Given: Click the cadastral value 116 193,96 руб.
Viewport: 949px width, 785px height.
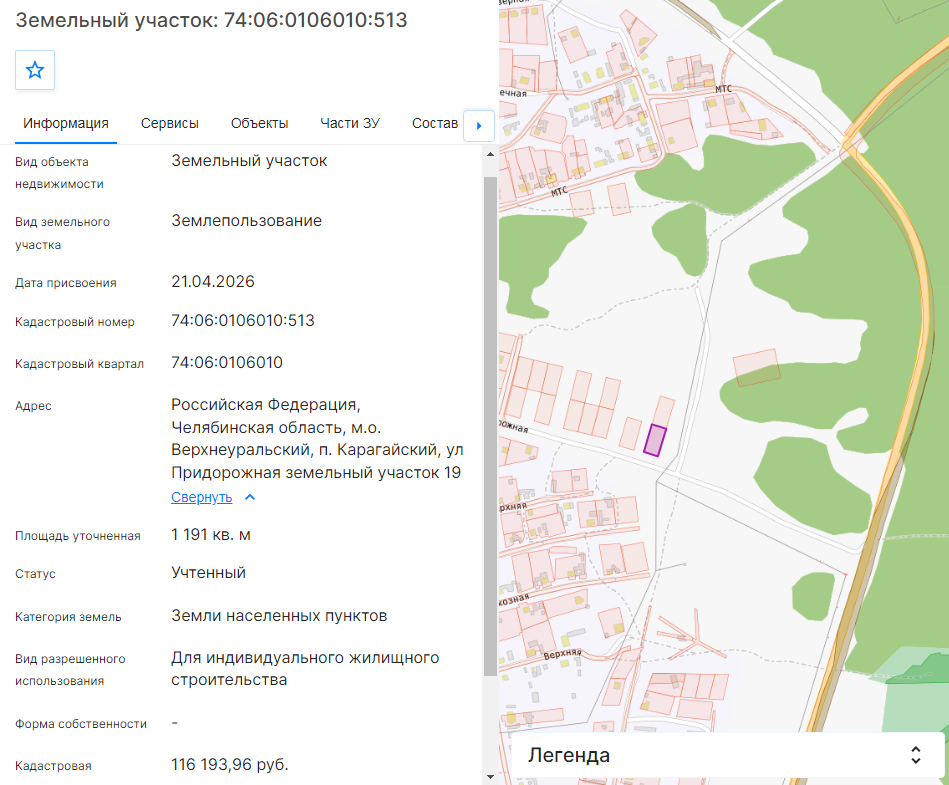Looking at the screenshot, I should pos(230,765).
